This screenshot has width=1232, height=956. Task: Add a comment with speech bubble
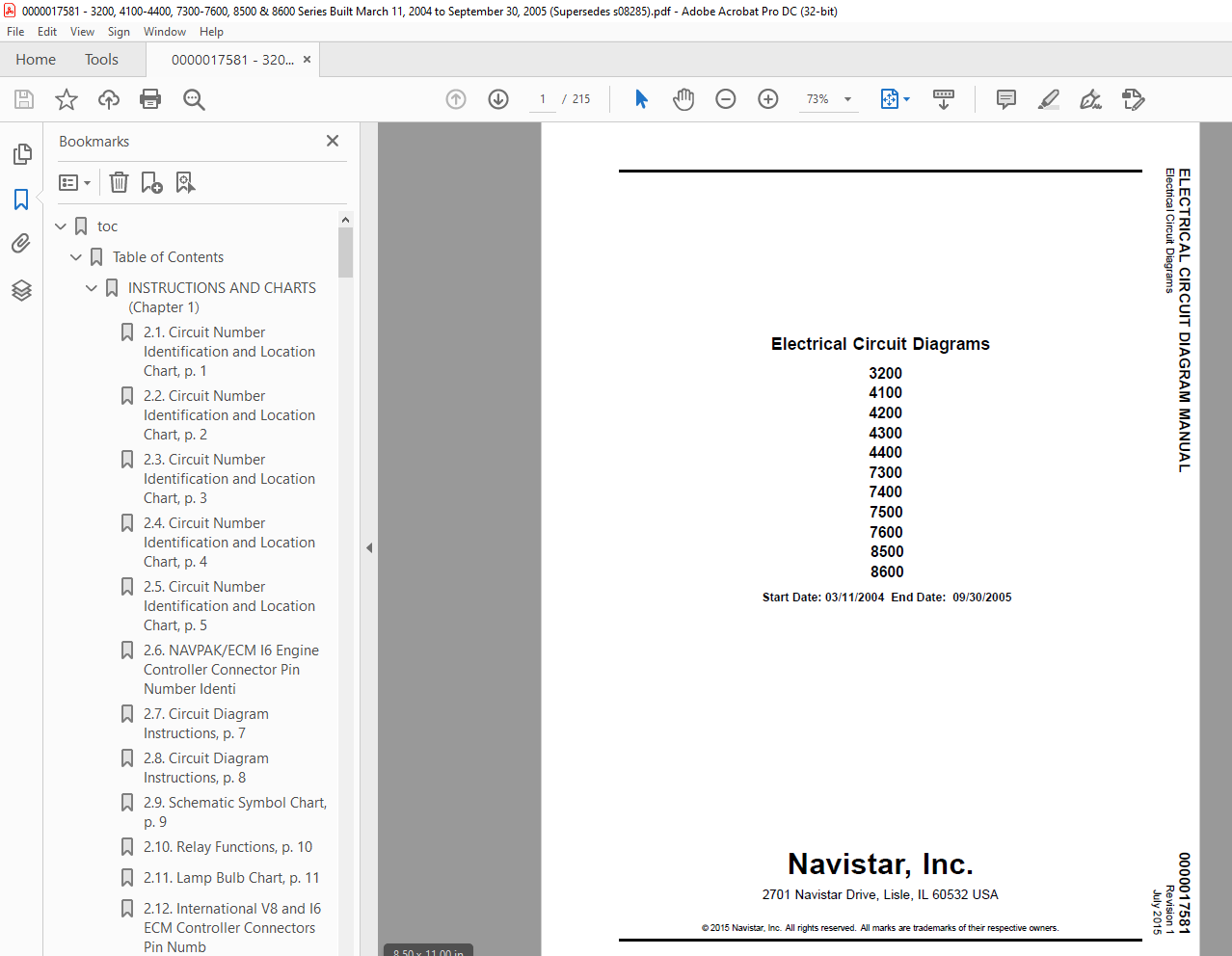1005,99
